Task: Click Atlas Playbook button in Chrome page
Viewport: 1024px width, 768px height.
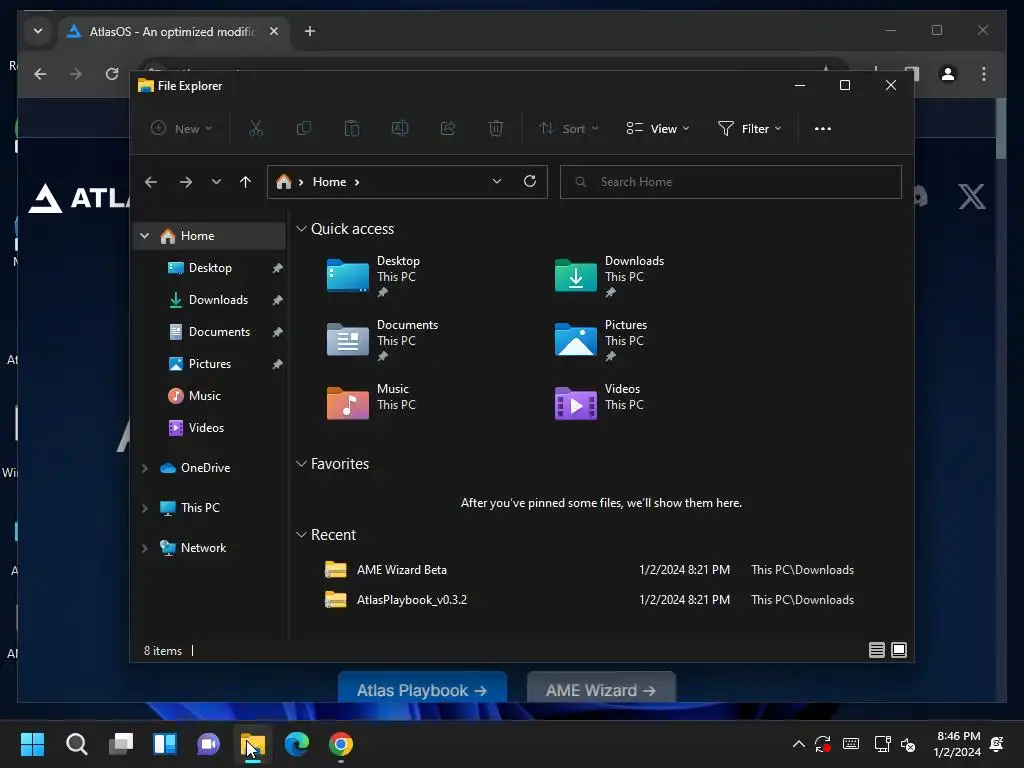Action: coord(422,688)
